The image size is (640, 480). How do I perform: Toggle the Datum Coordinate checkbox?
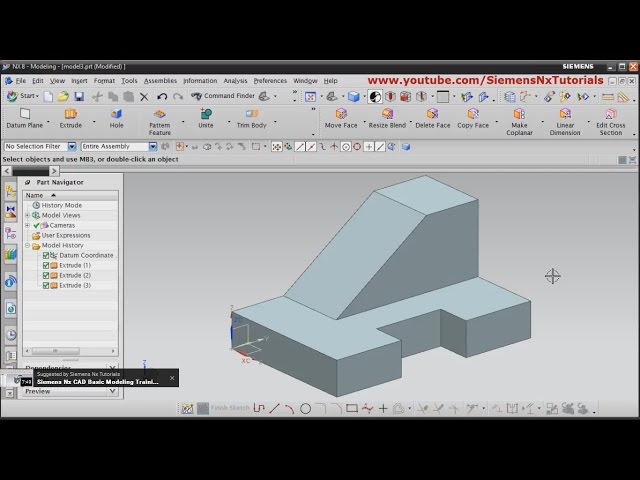46,256
